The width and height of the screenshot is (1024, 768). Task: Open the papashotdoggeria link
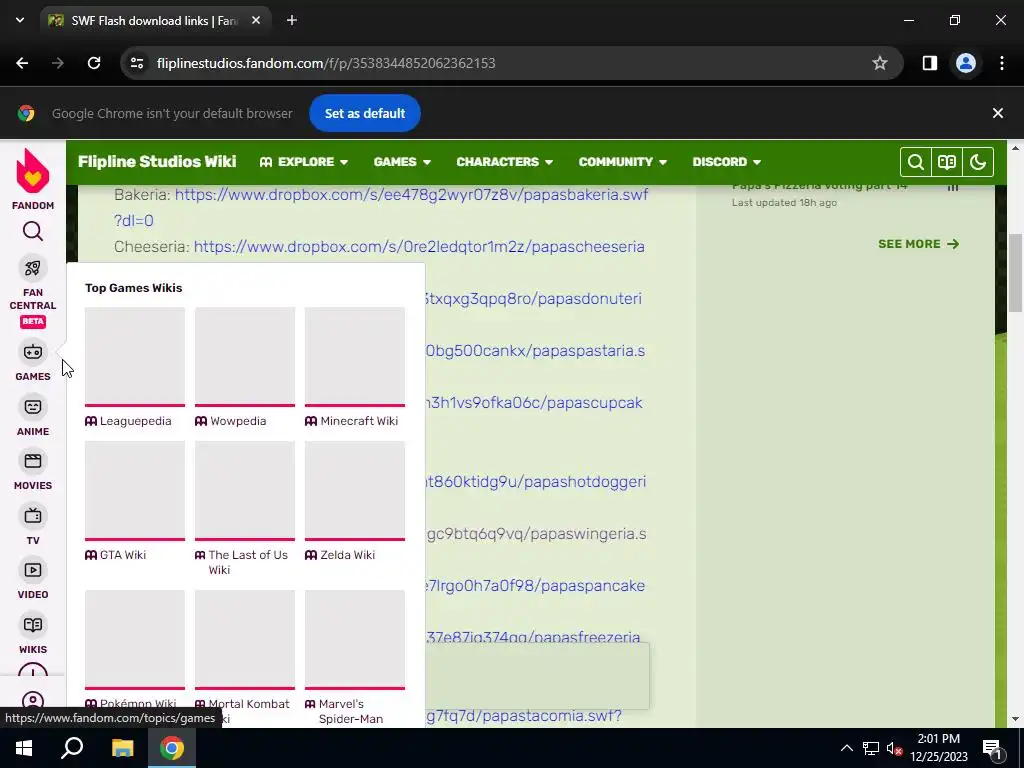(x=536, y=482)
